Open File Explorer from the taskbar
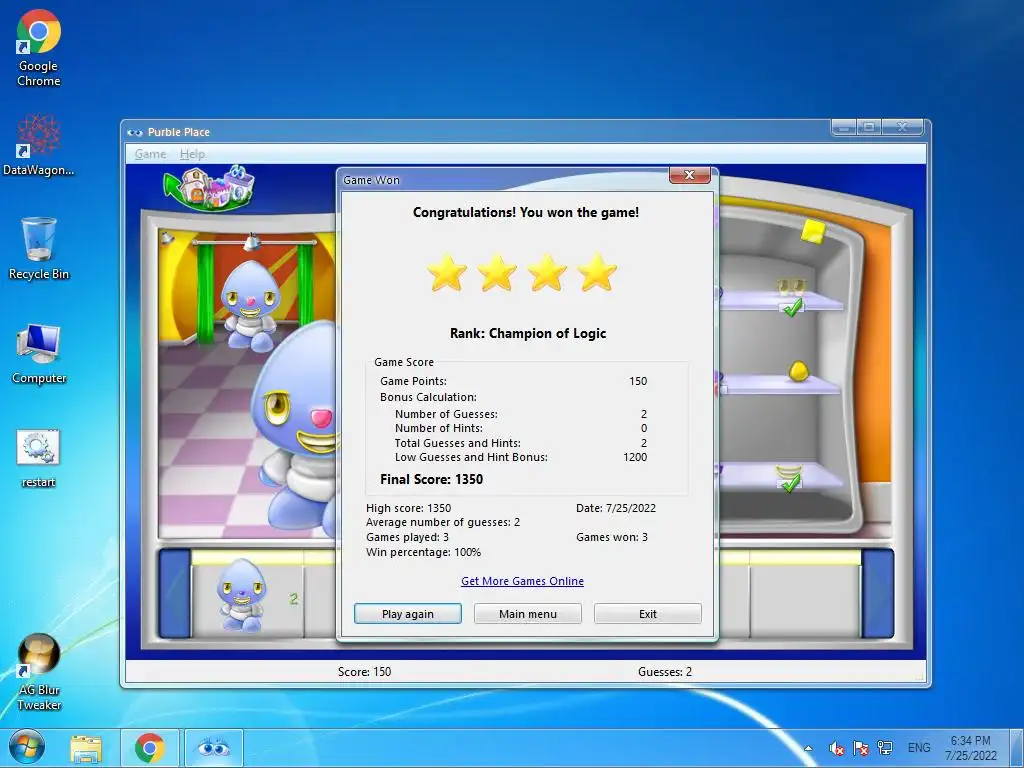The height and width of the screenshot is (768, 1024). point(86,748)
